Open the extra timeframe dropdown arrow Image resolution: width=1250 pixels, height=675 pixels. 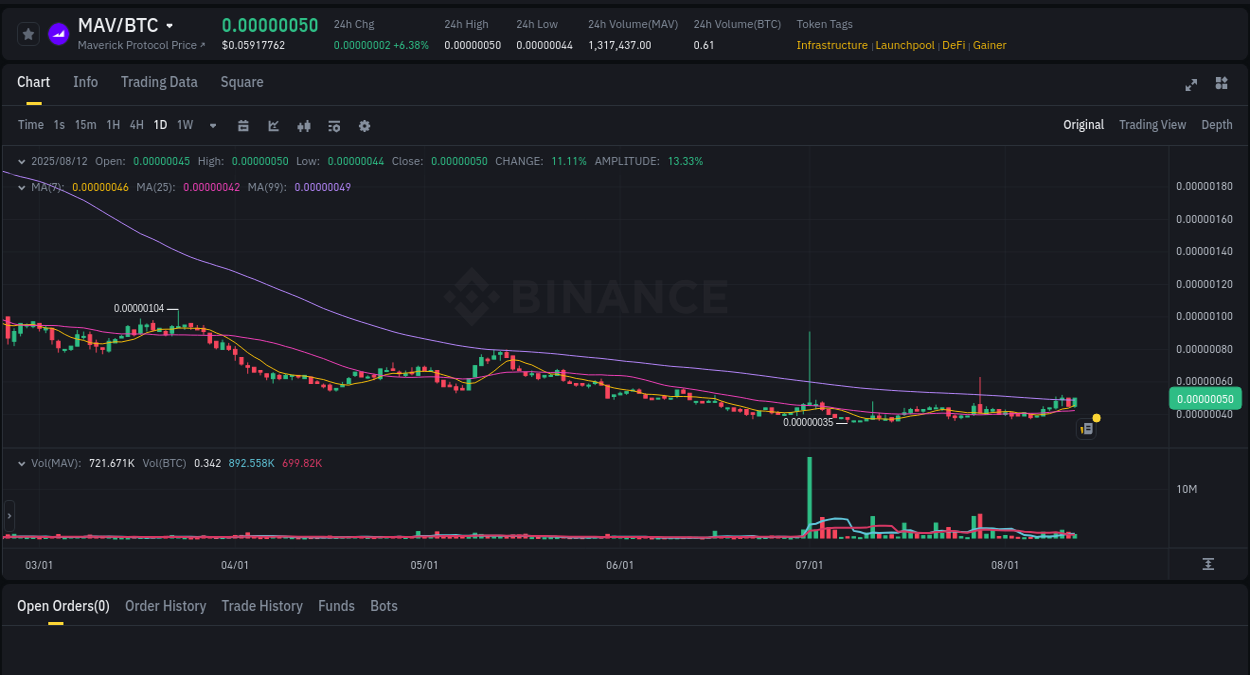click(212, 125)
